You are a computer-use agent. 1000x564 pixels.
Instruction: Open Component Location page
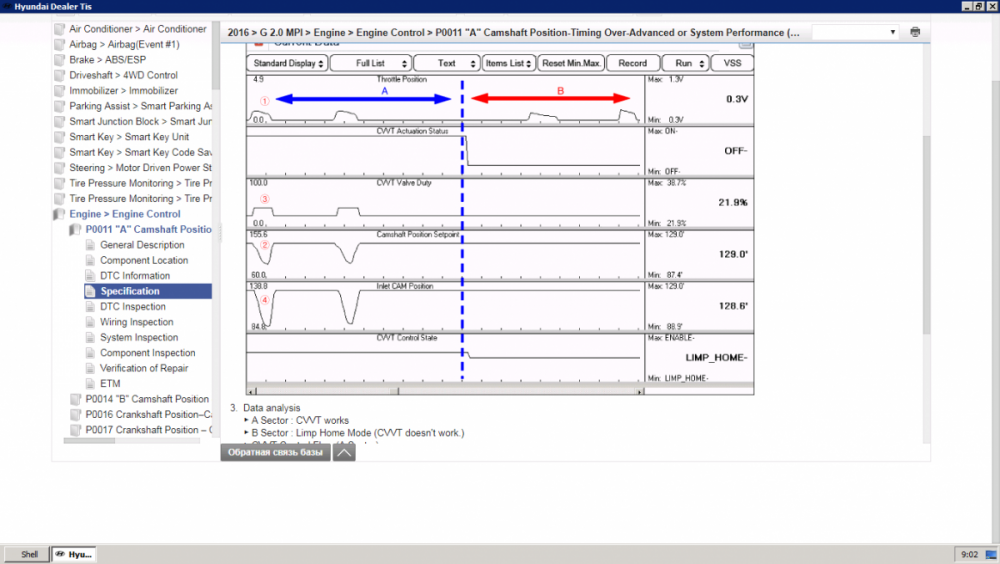tap(144, 260)
